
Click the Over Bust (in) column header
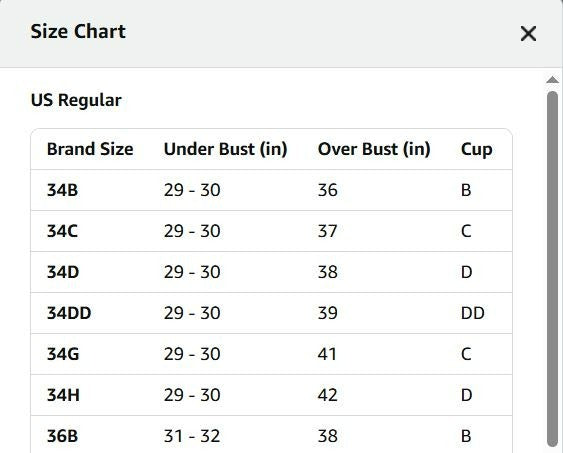[x=374, y=149]
